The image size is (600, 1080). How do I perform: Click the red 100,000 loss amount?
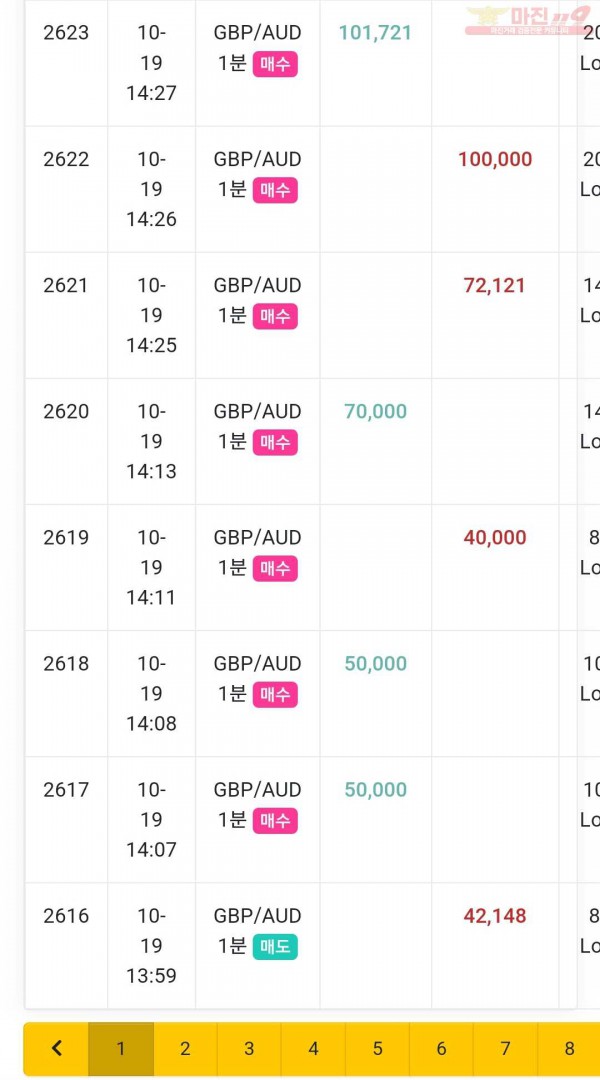click(495, 159)
